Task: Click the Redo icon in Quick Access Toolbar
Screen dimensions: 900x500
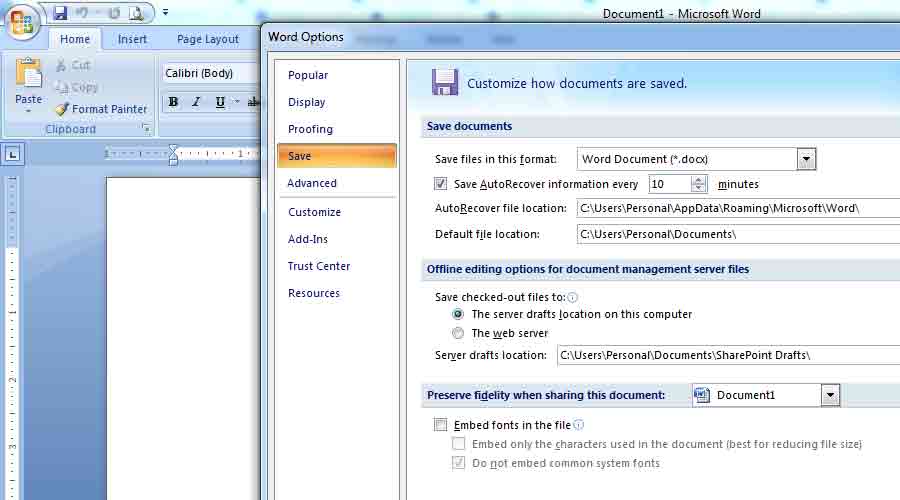Action: click(114, 13)
